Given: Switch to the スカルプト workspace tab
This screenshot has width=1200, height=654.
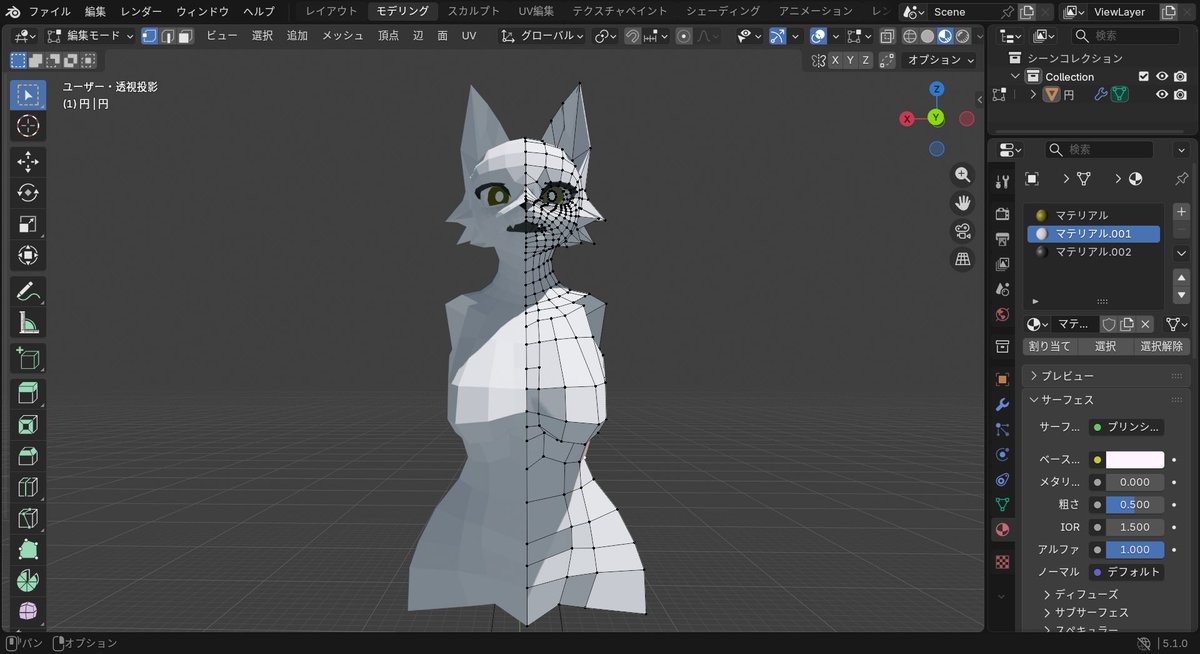Looking at the screenshot, I should 474,11.
